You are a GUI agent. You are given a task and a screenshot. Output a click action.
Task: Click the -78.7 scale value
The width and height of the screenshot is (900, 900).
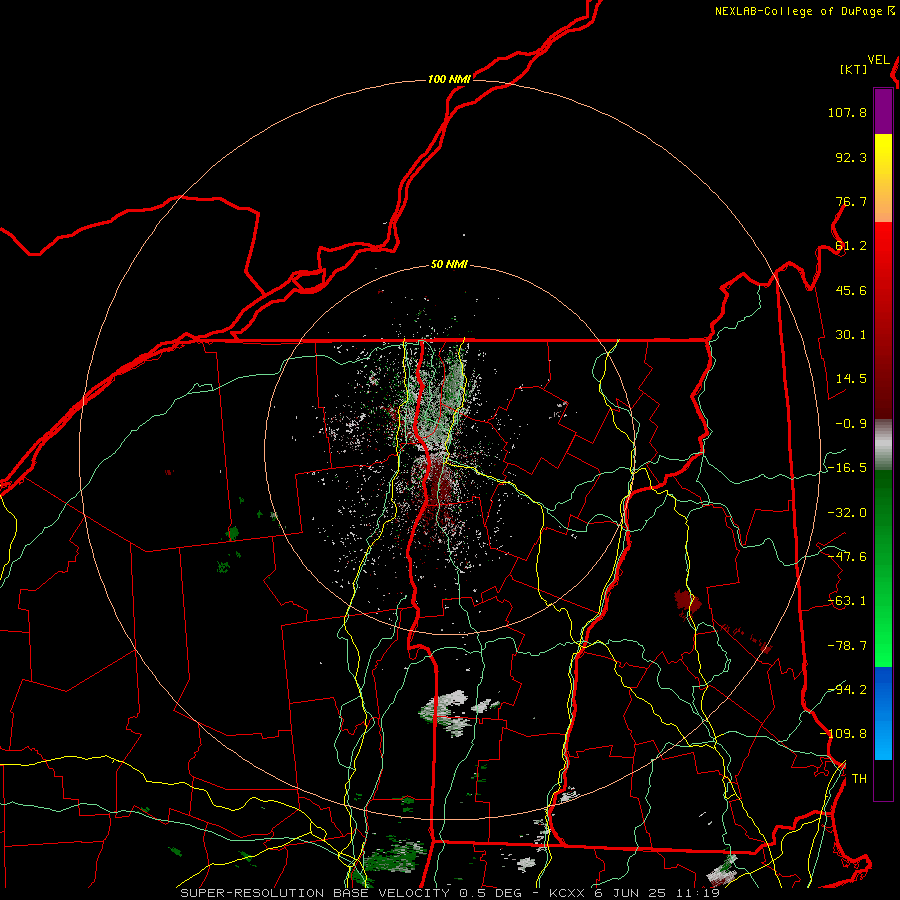click(847, 646)
